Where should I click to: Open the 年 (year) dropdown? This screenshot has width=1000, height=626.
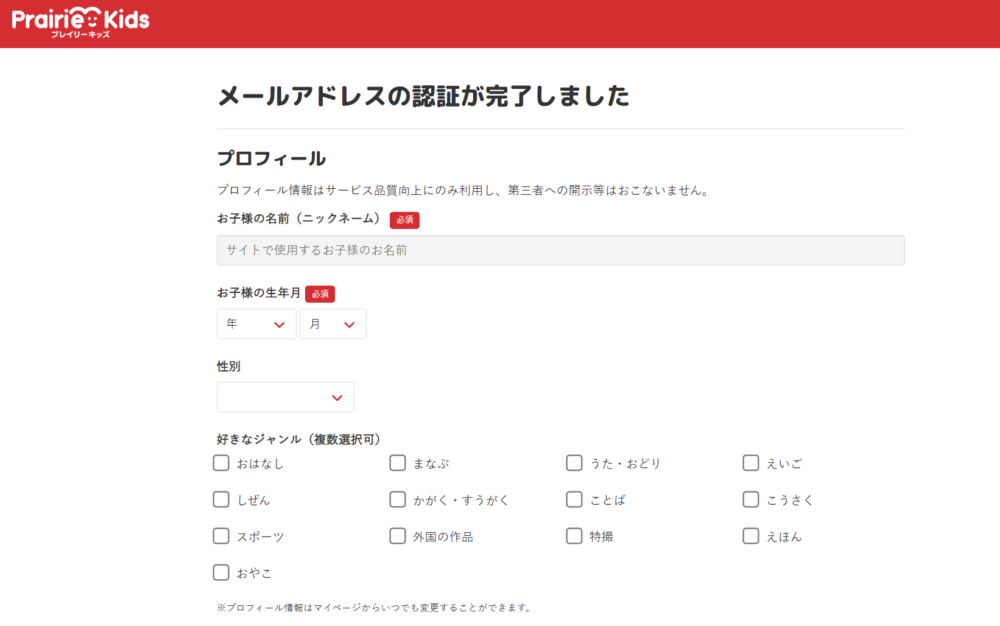point(256,323)
